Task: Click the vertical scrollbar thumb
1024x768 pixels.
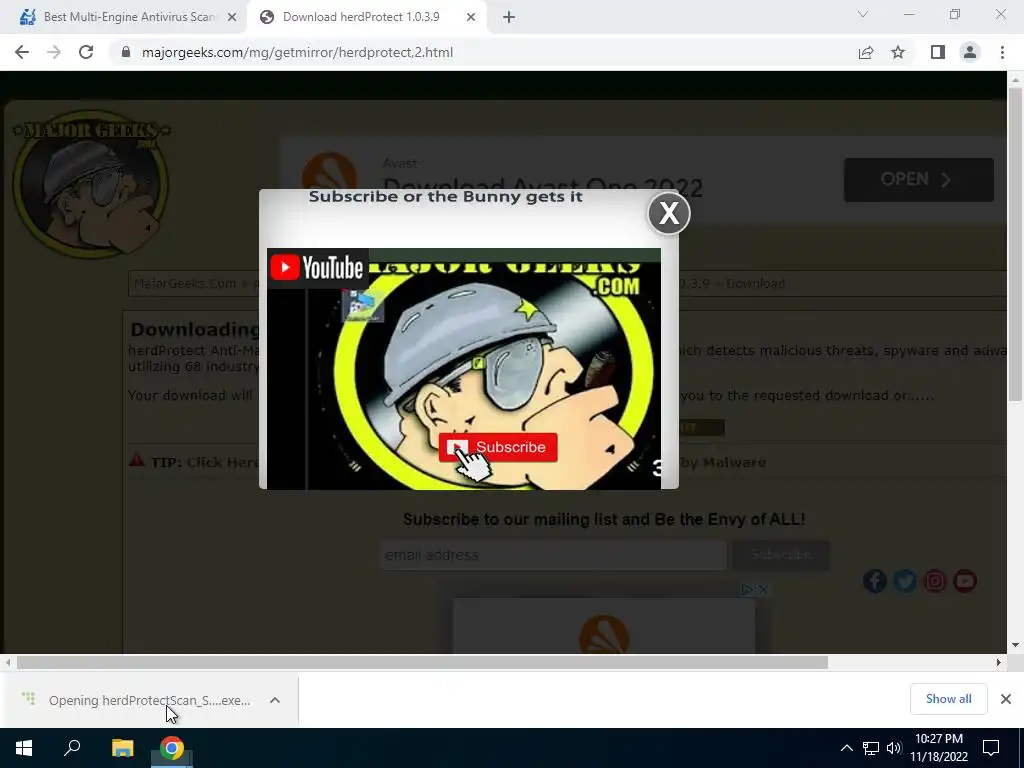Action: tap(1015, 244)
